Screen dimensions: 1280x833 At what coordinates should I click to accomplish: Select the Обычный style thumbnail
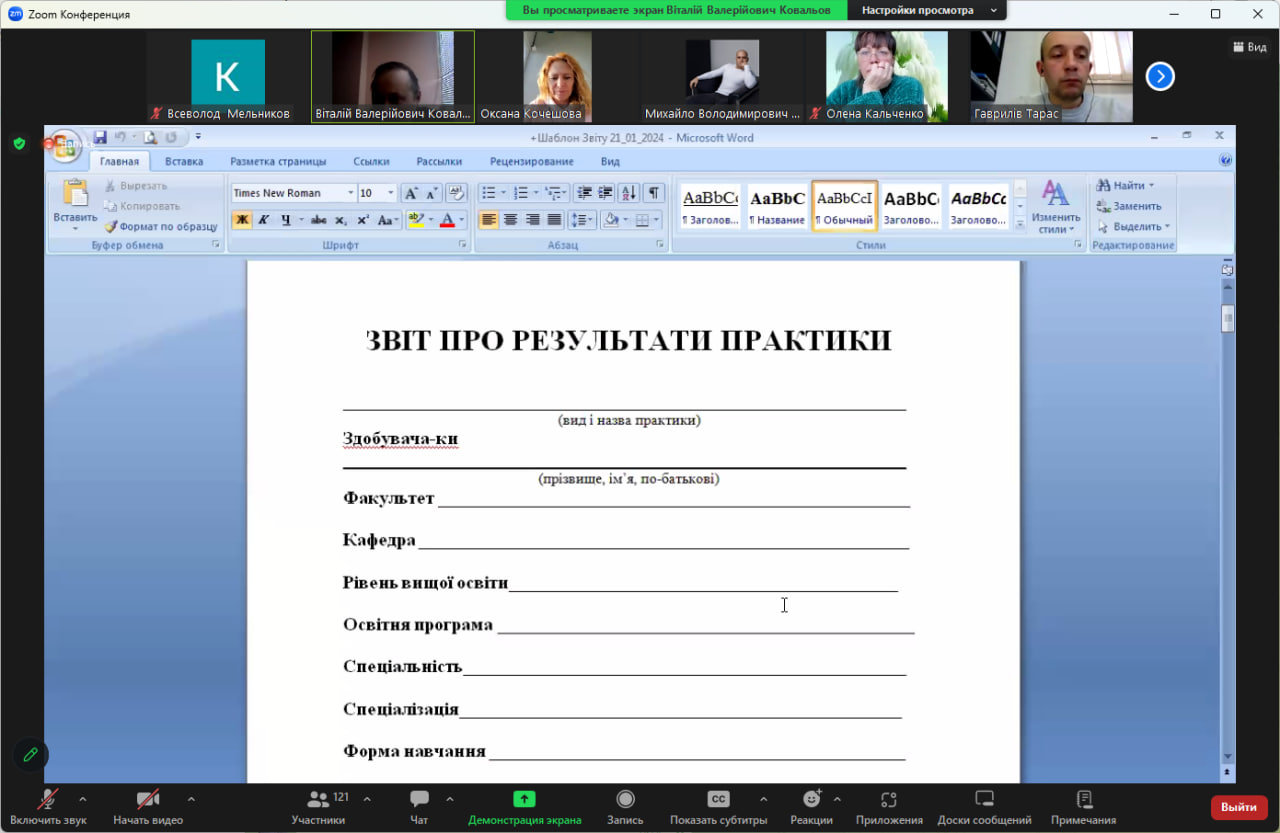(x=844, y=206)
